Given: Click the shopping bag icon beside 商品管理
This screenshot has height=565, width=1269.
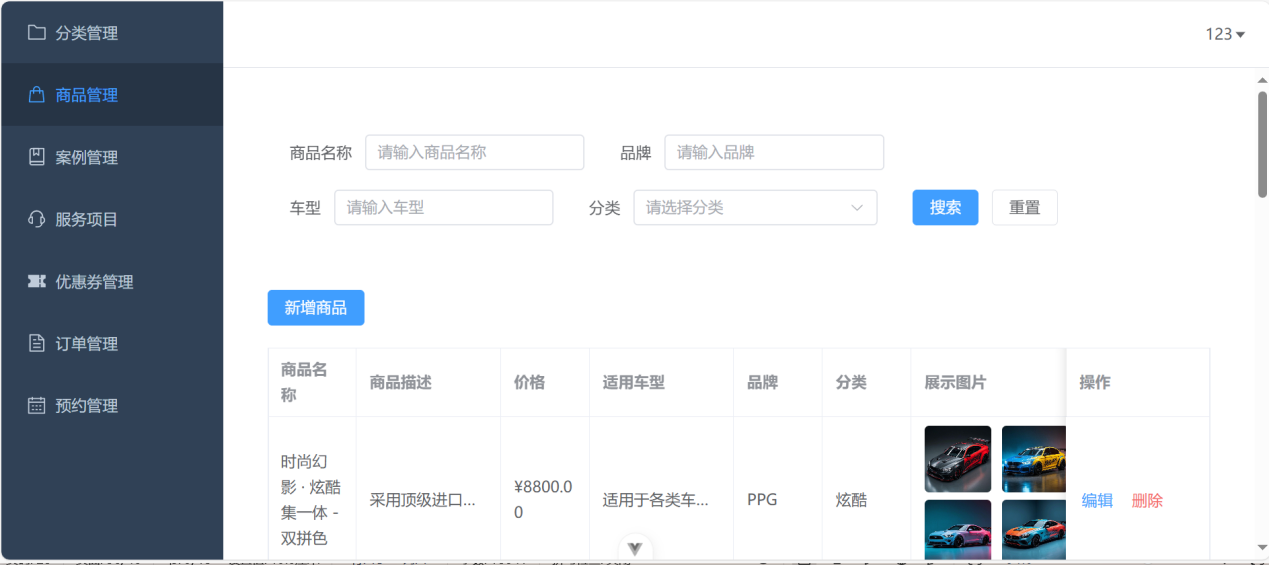Looking at the screenshot, I should coord(37,95).
